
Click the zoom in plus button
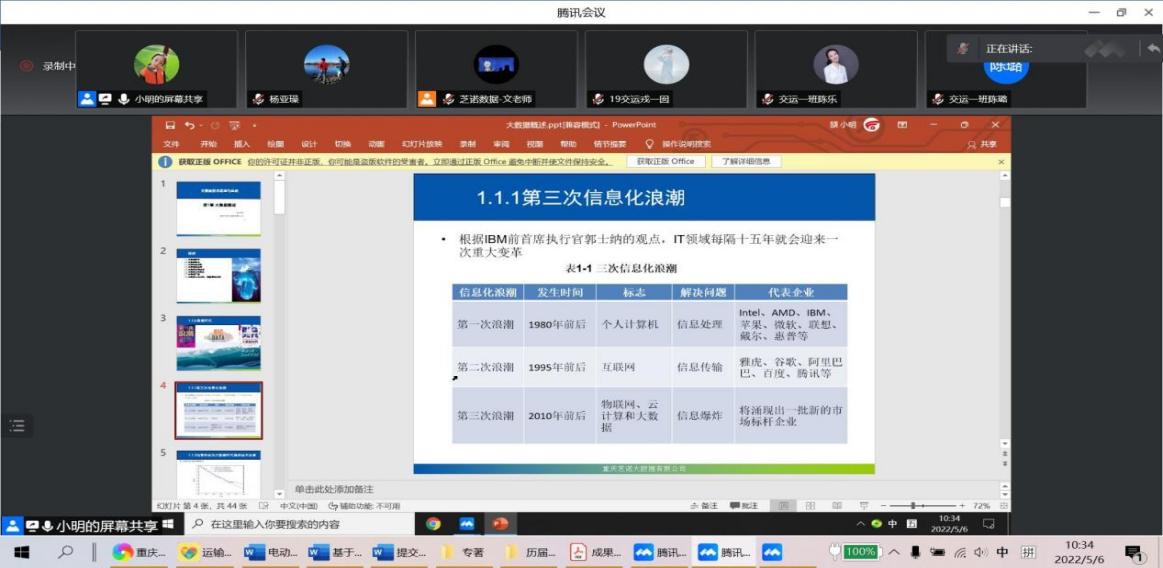963,506
